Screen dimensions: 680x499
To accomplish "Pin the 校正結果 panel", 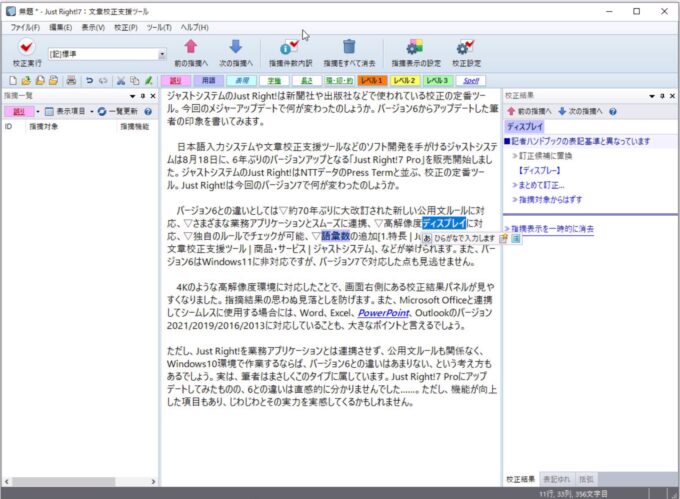I will tap(662, 96).
